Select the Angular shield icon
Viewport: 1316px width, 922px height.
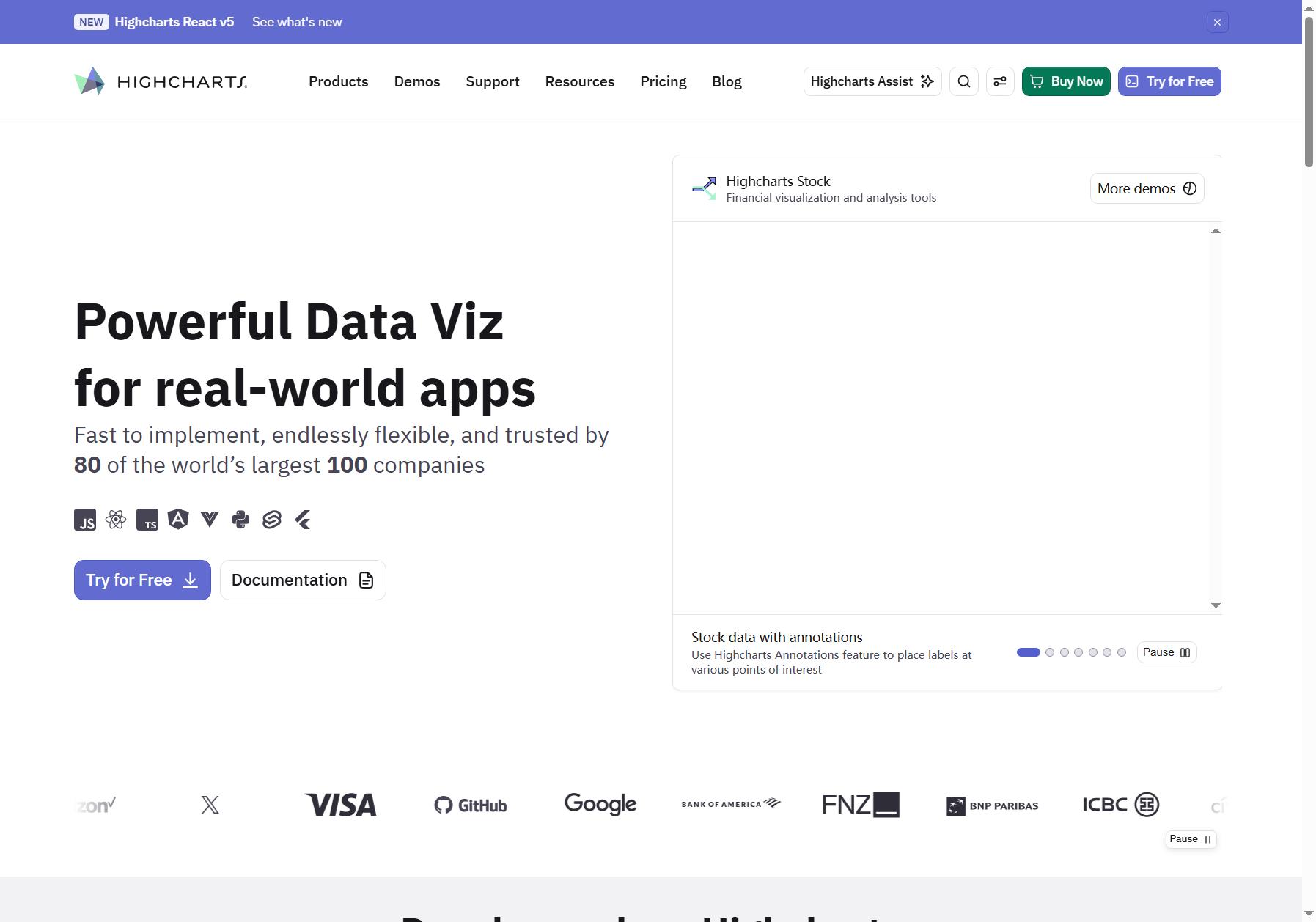tap(178, 520)
